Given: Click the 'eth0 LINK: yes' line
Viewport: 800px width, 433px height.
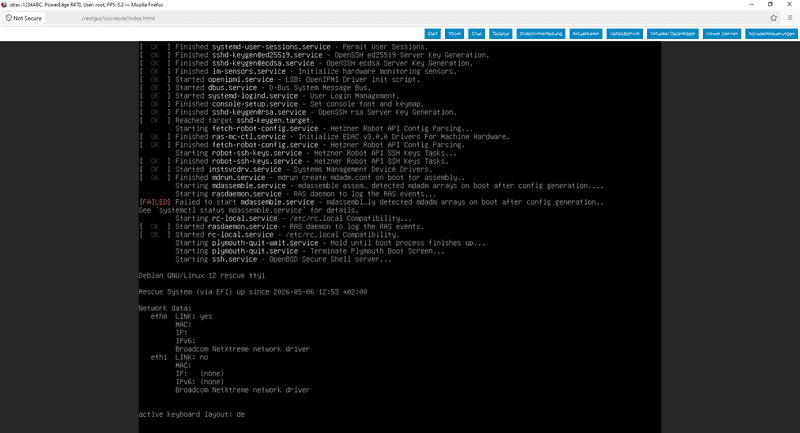Looking at the screenshot, I should coord(181,316).
